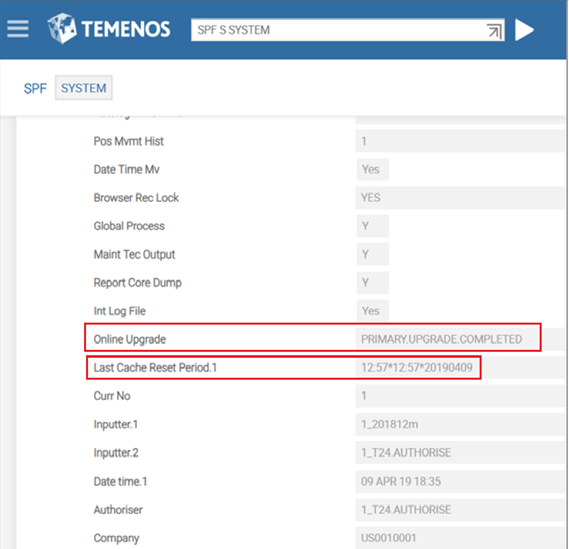Click the Maint Tec Output Y value
The width and height of the screenshot is (569, 549).
pos(372,254)
